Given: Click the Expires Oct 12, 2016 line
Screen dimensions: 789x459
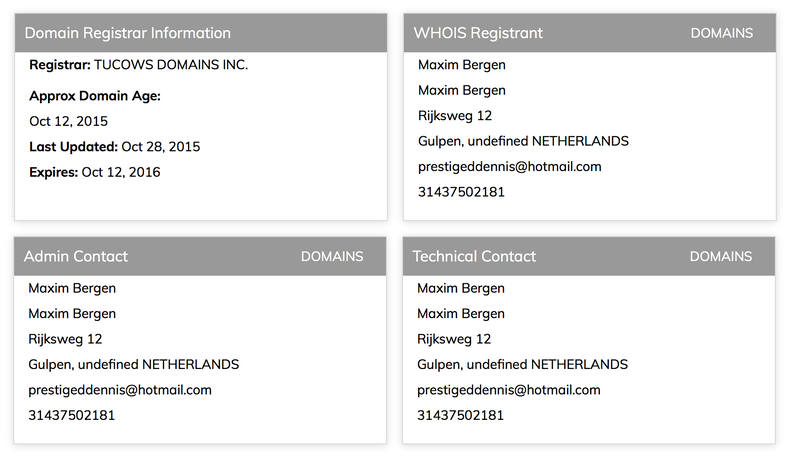Looking at the screenshot, I should [95, 173].
